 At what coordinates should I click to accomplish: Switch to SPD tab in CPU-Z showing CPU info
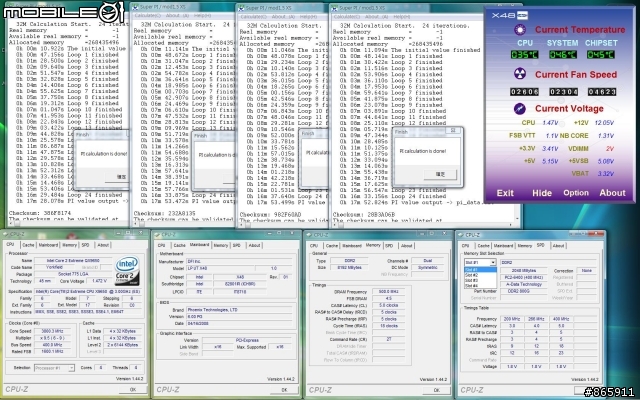(x=85, y=245)
